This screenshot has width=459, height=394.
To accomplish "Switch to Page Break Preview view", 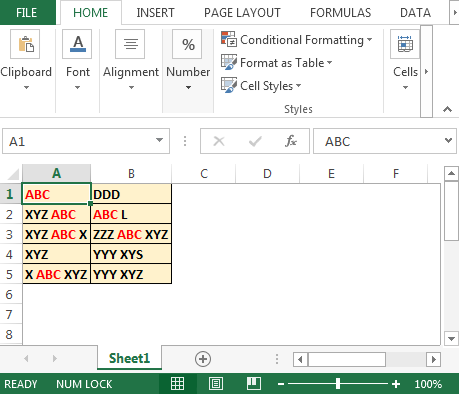I will point(254,384).
